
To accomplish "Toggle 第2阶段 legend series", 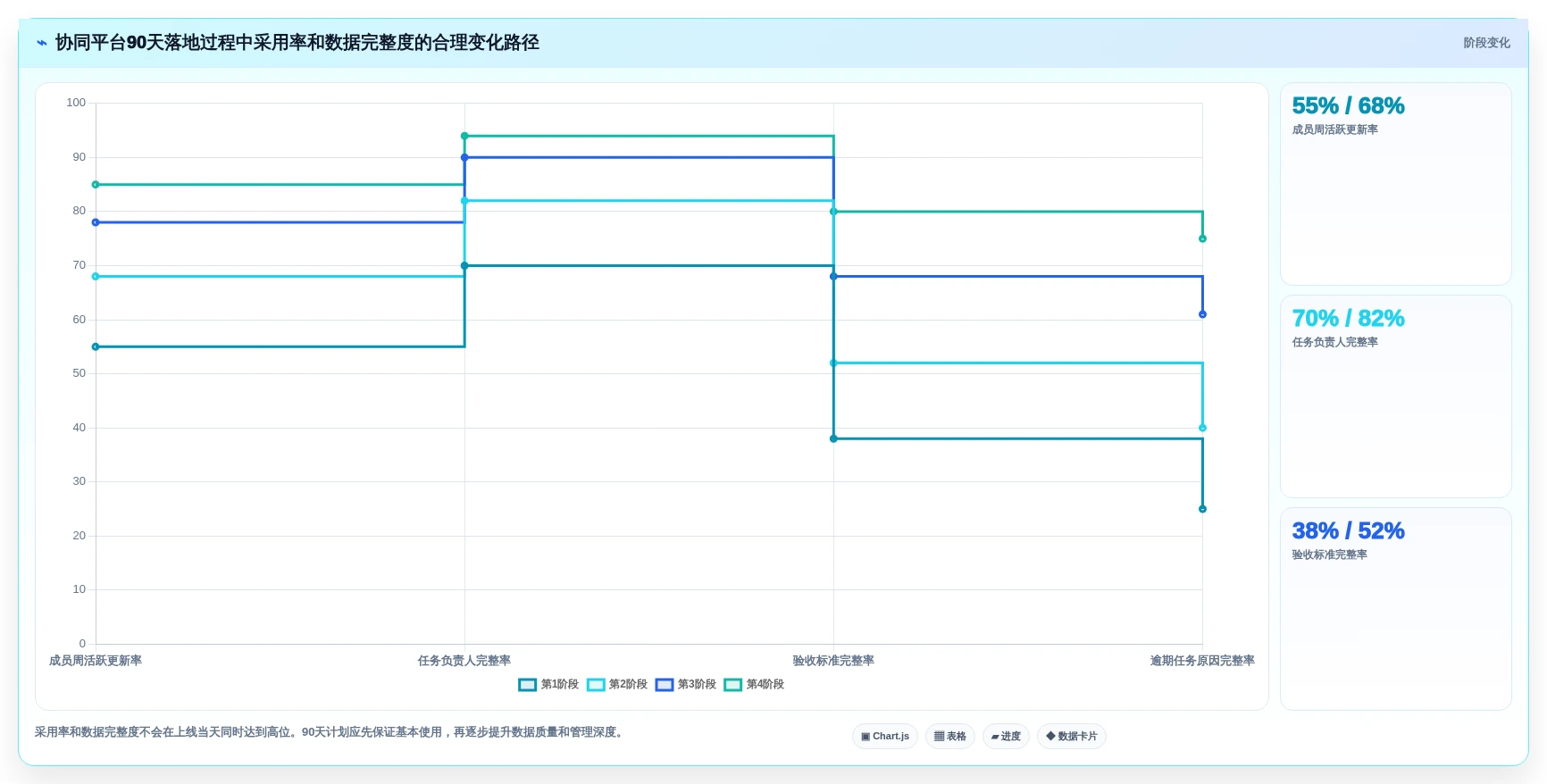I will click(617, 685).
